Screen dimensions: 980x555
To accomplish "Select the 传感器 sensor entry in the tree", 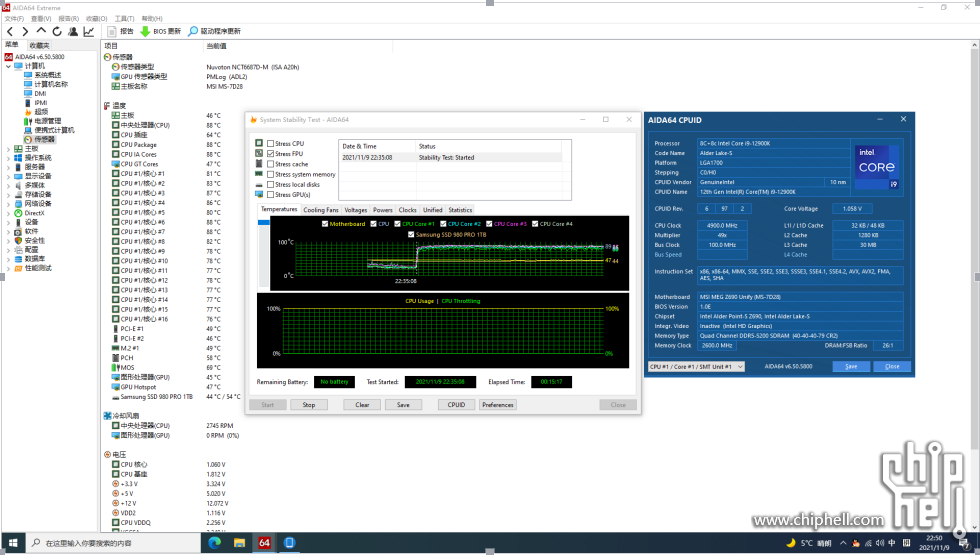I will pyautogui.click(x=44, y=139).
